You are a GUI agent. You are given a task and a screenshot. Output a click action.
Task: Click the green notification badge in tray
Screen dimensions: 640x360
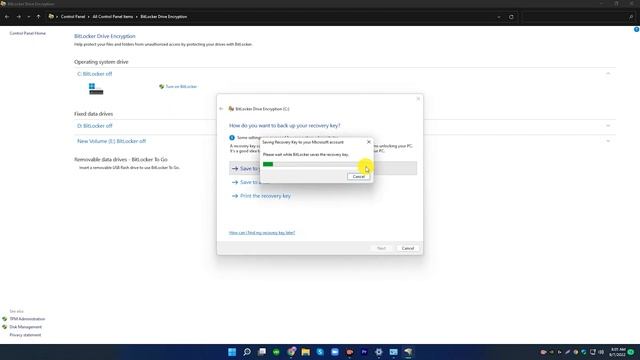[631, 352]
